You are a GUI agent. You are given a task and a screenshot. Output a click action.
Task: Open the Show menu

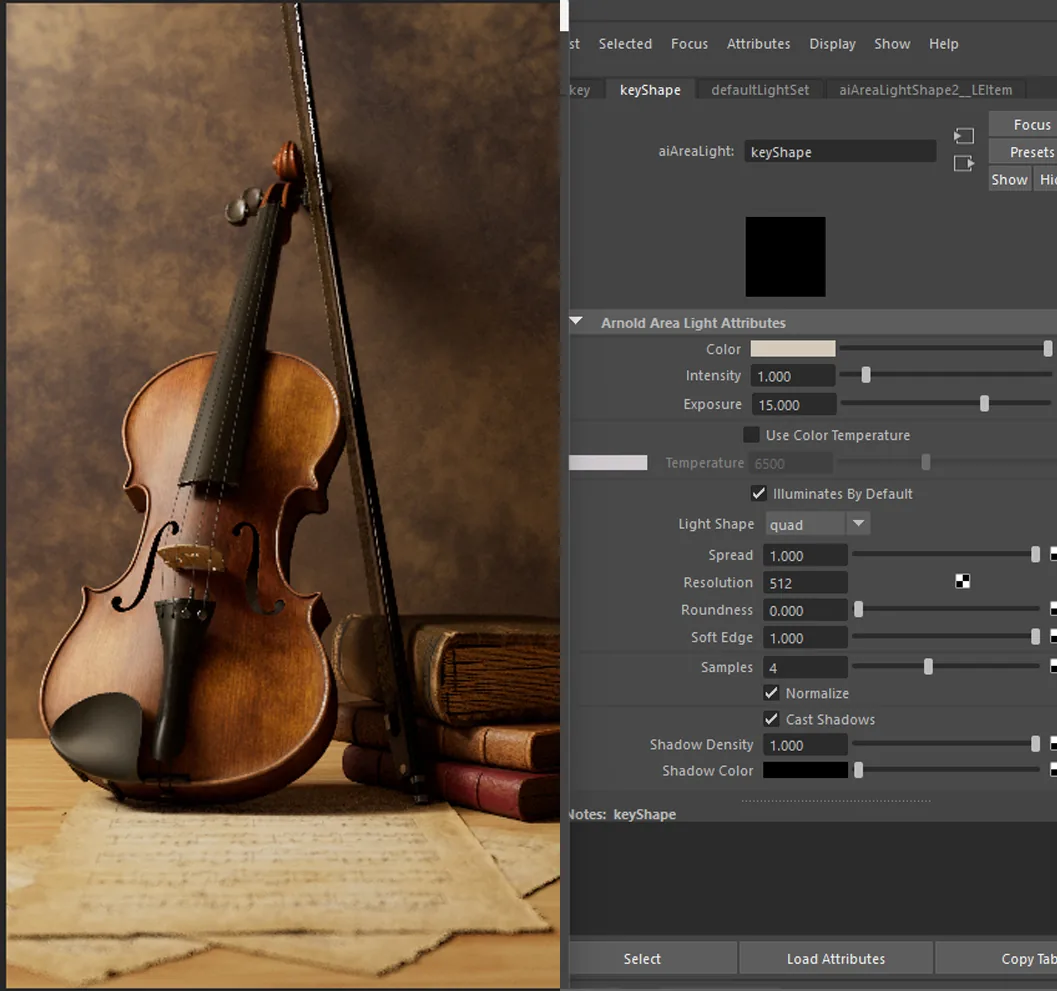click(x=892, y=44)
